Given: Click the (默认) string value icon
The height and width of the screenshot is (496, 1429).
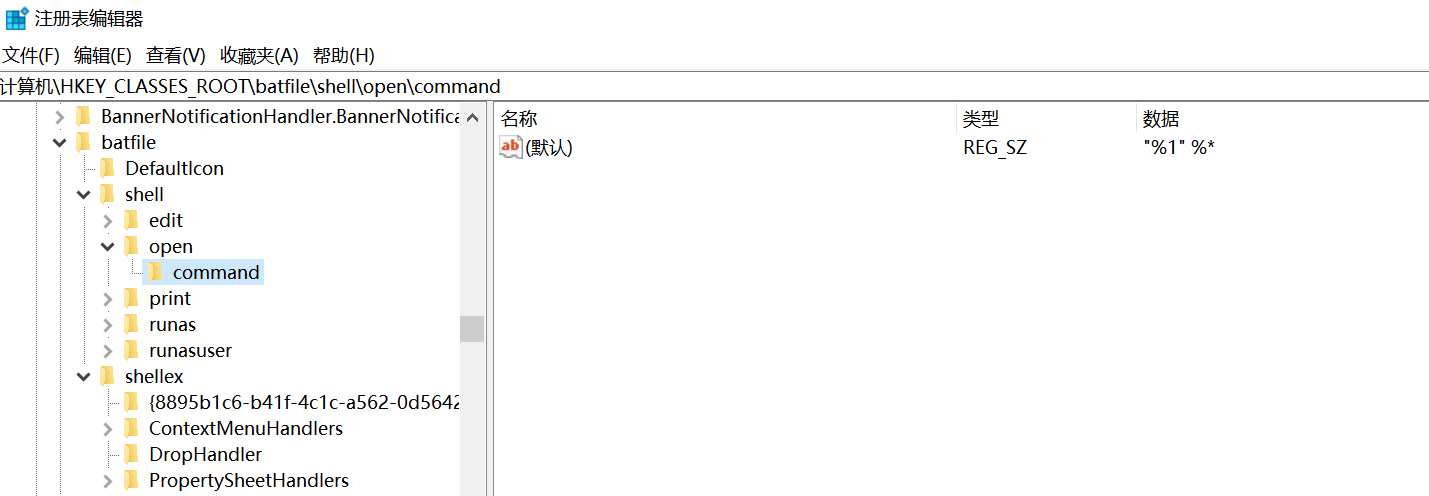Looking at the screenshot, I should click(511, 148).
